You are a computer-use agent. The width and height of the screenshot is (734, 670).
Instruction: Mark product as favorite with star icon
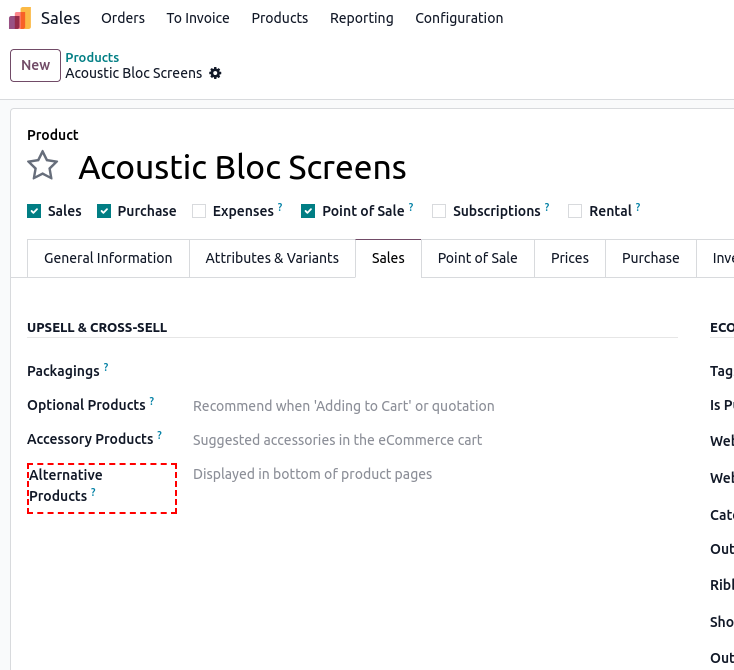[x=42, y=166]
